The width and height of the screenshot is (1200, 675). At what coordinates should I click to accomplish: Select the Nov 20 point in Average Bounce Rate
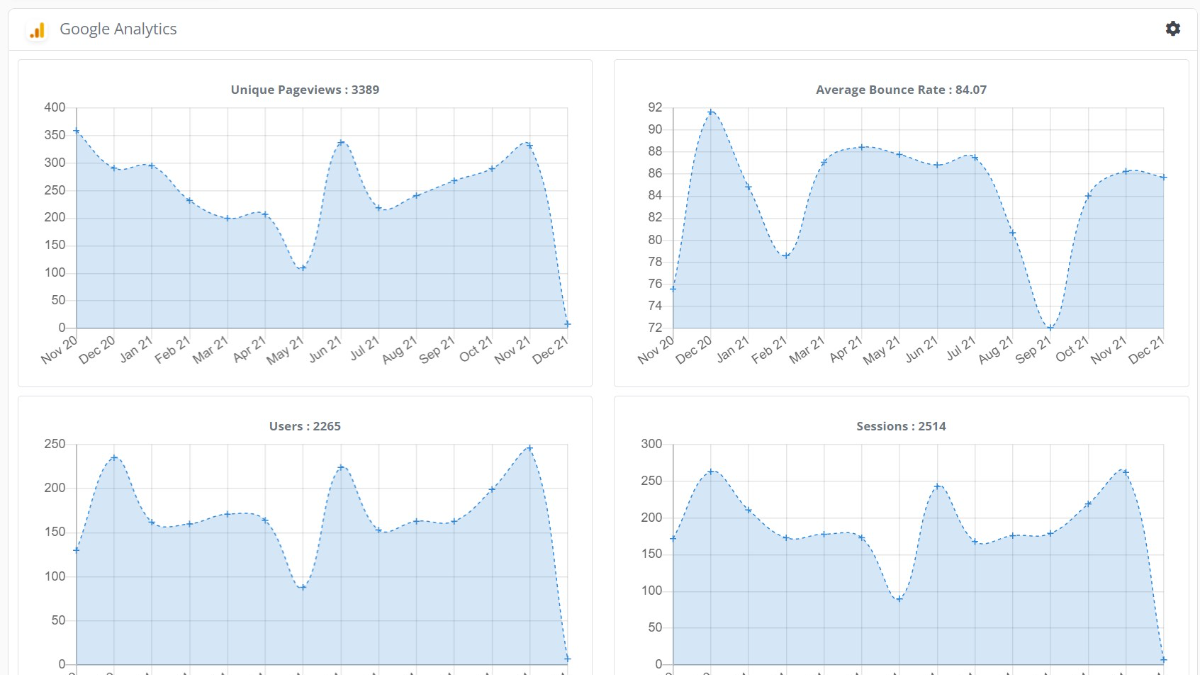coord(673,289)
